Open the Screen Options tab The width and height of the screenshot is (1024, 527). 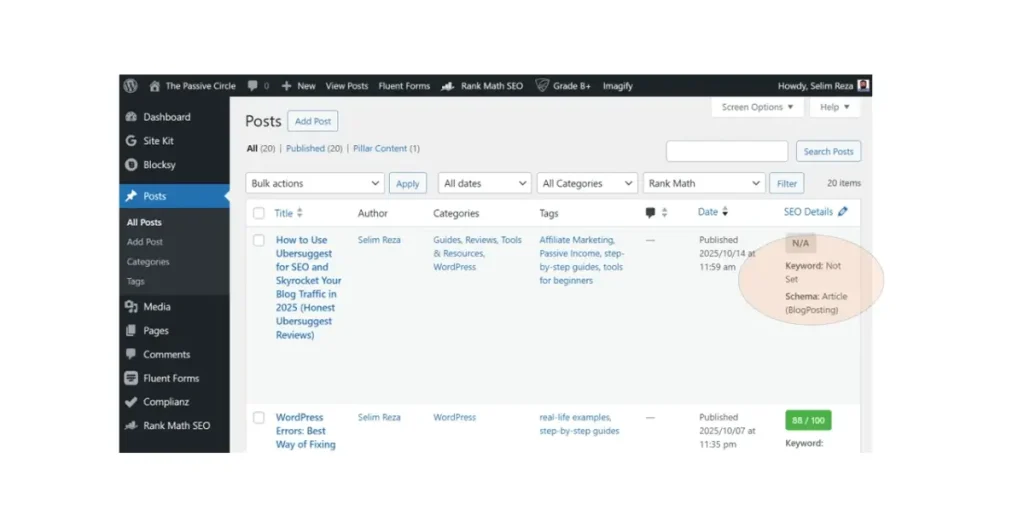(x=757, y=107)
